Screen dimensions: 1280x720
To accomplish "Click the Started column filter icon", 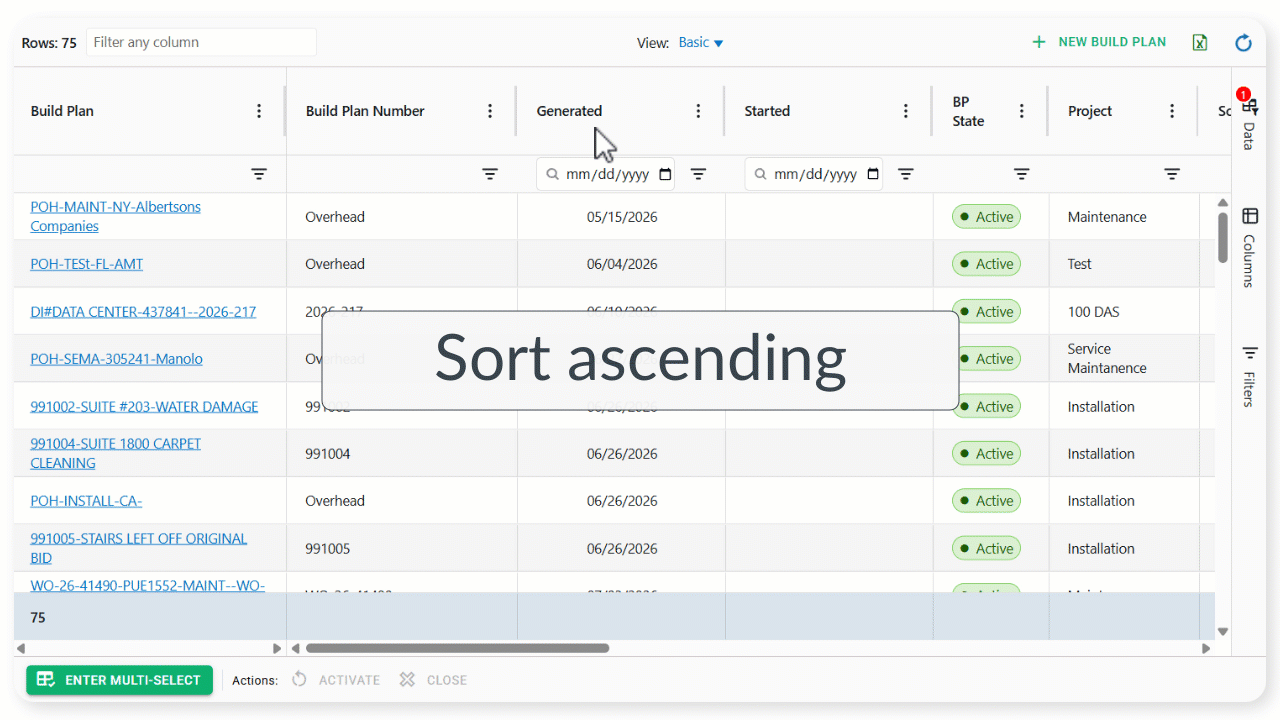I will pos(906,174).
